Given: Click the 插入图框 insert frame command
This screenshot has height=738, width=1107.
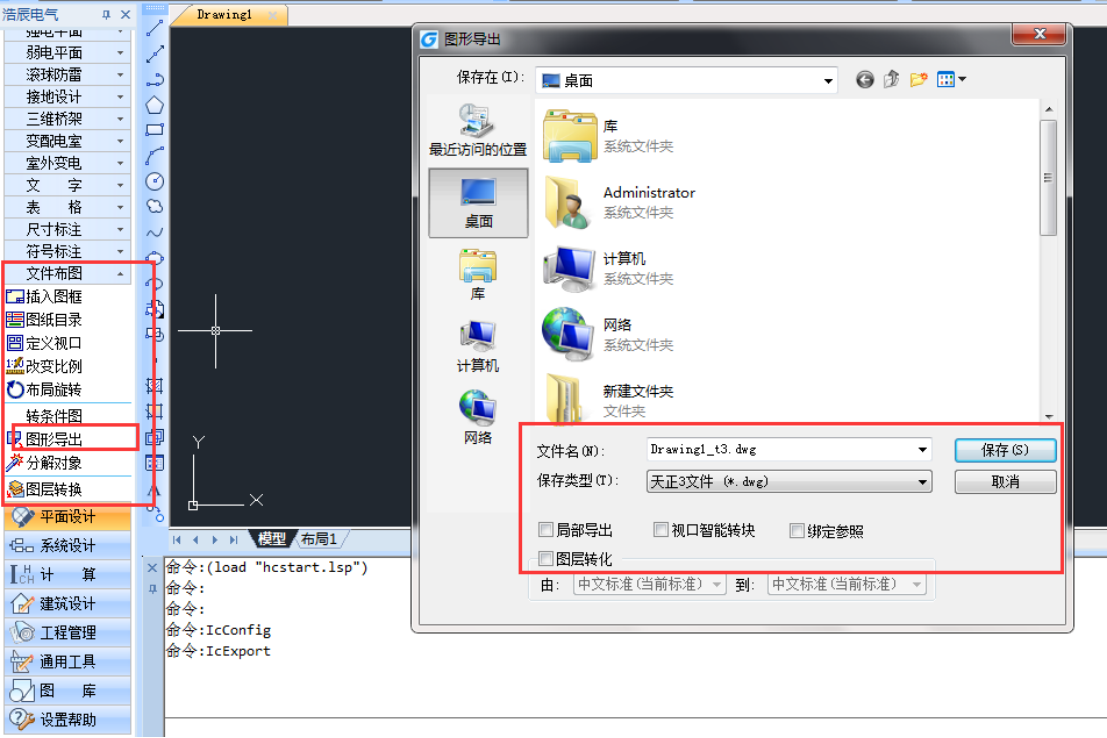Looking at the screenshot, I should (54, 297).
